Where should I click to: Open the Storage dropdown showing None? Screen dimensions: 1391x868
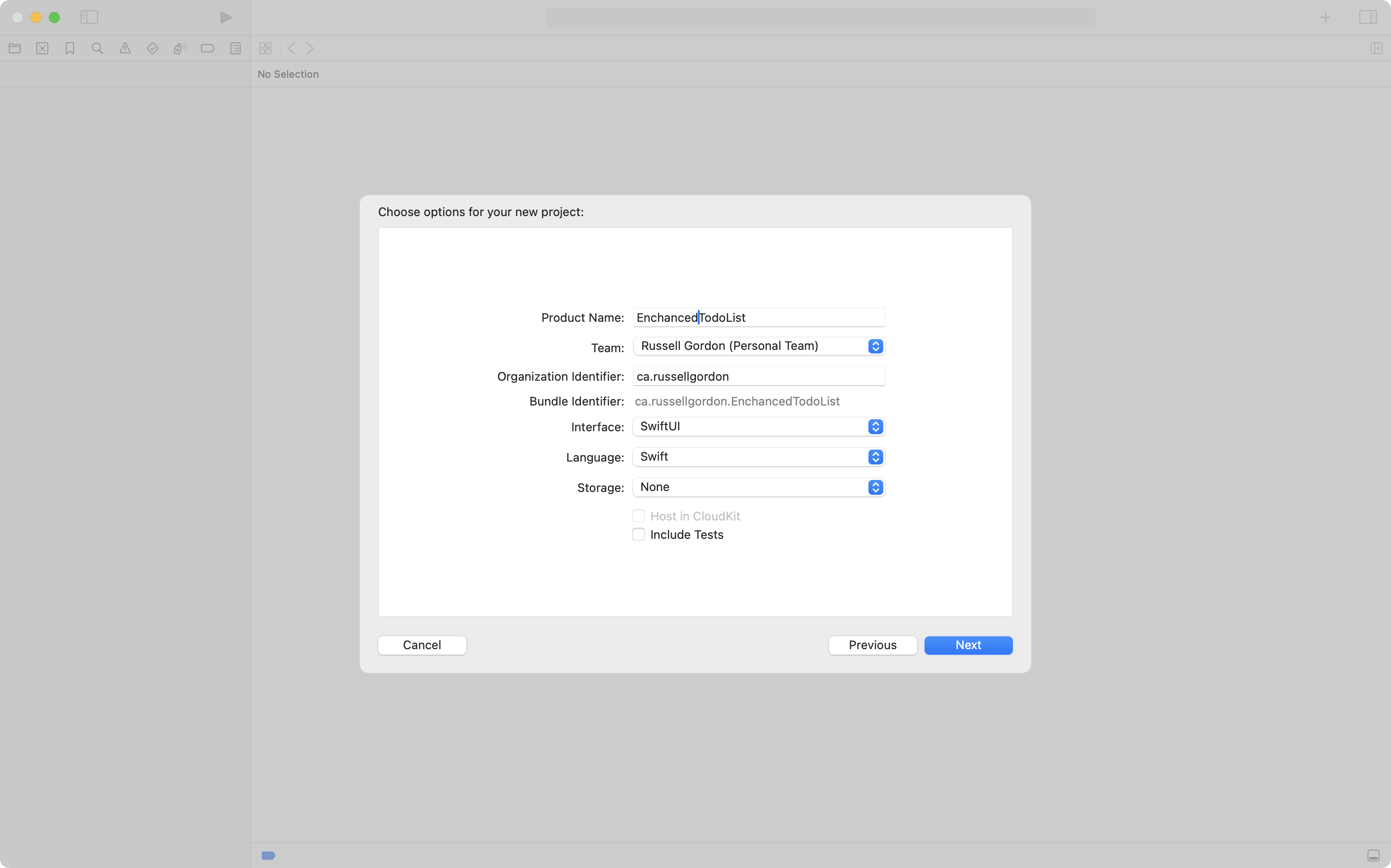pyautogui.click(x=758, y=487)
